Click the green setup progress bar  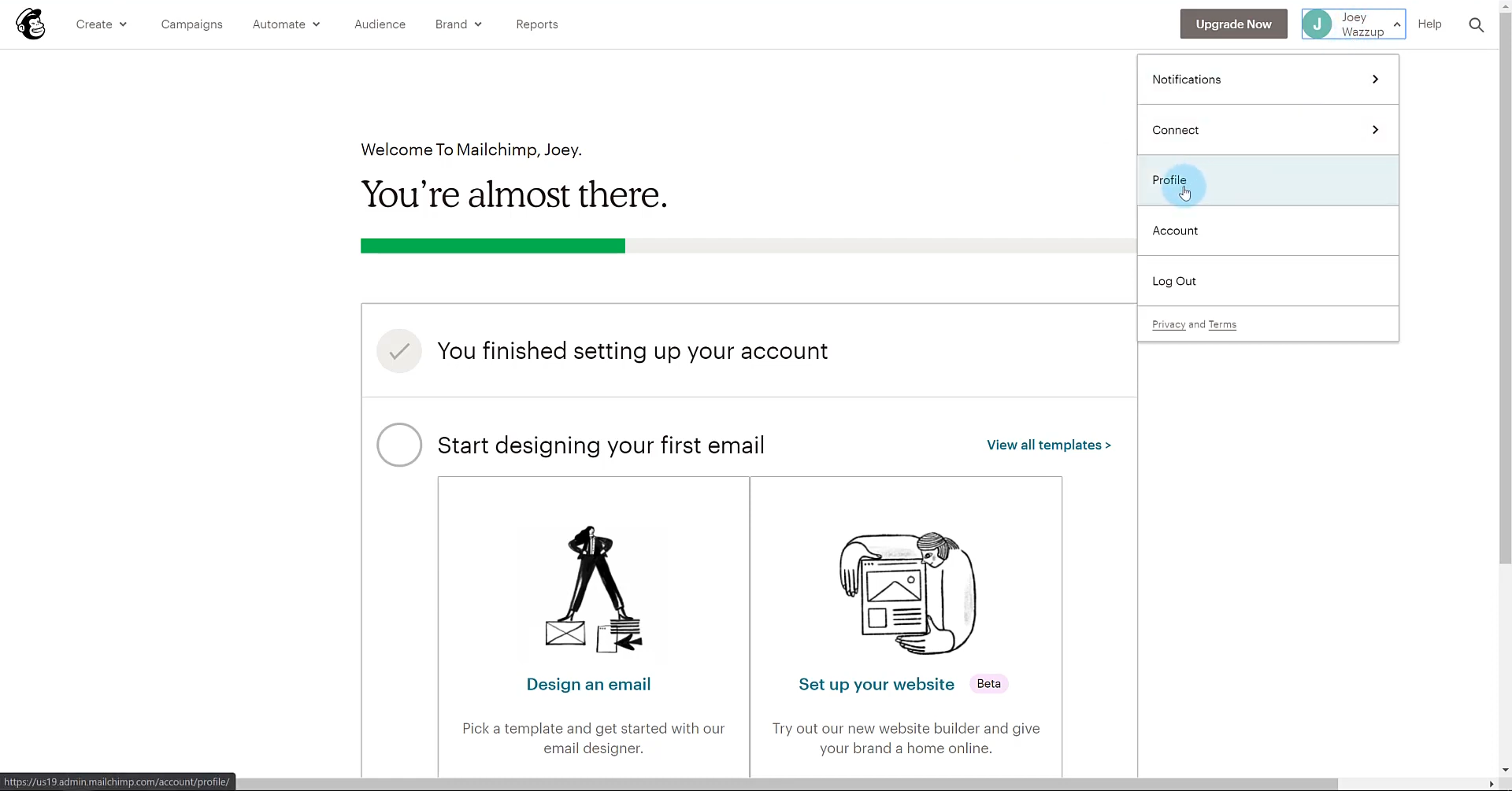coord(493,246)
